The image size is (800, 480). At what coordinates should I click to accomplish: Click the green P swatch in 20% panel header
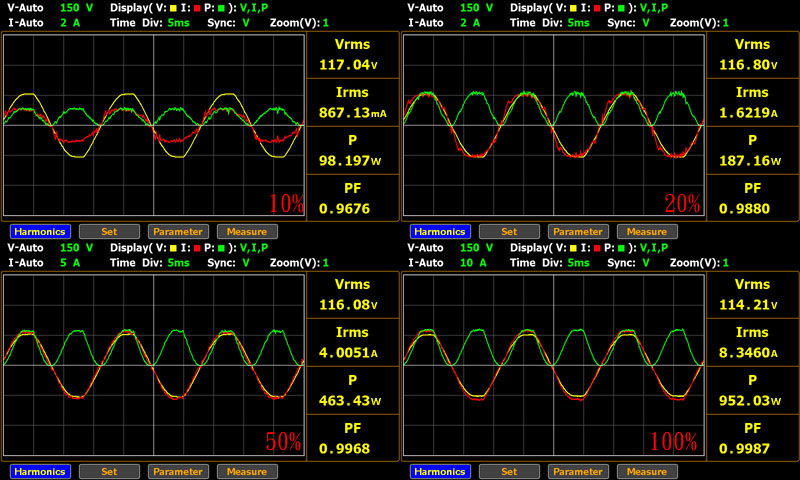coord(621,8)
